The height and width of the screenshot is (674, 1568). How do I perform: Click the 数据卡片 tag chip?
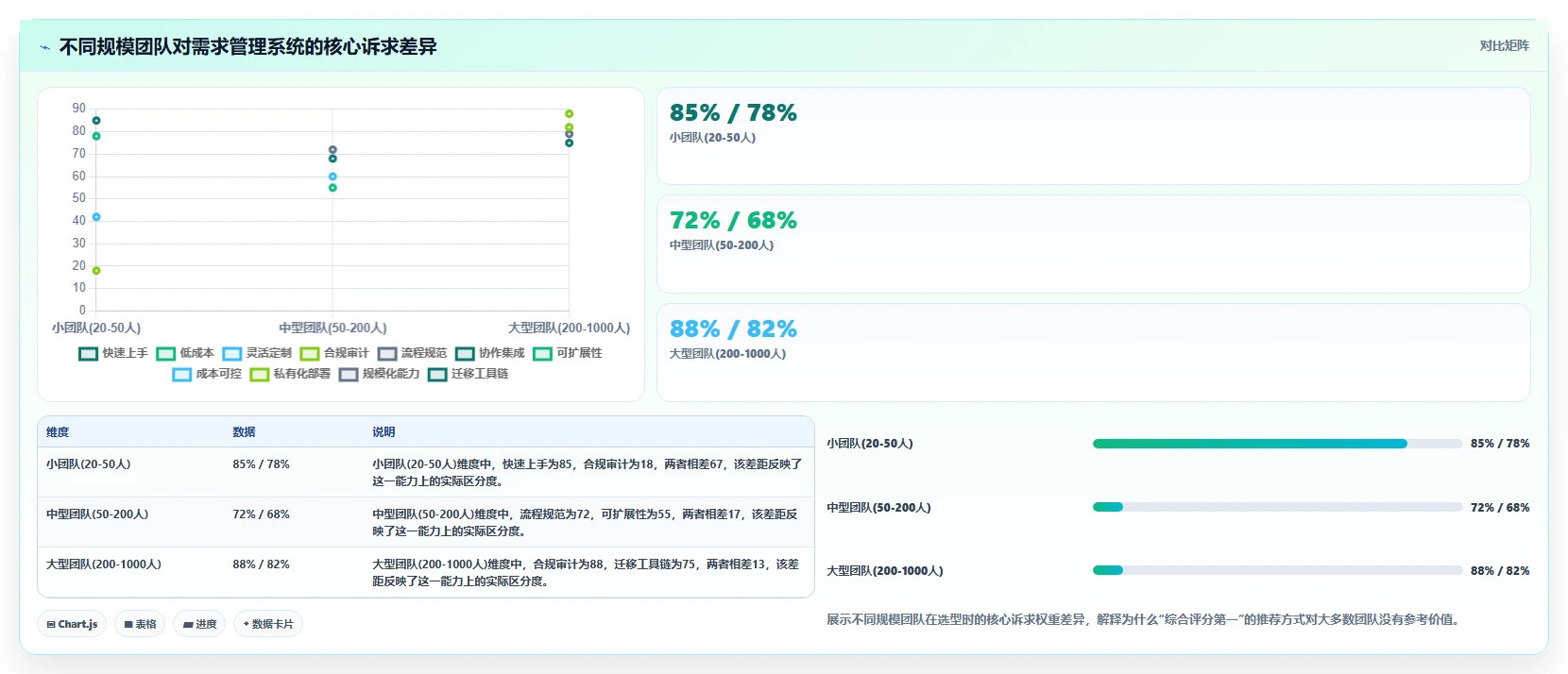coord(268,624)
